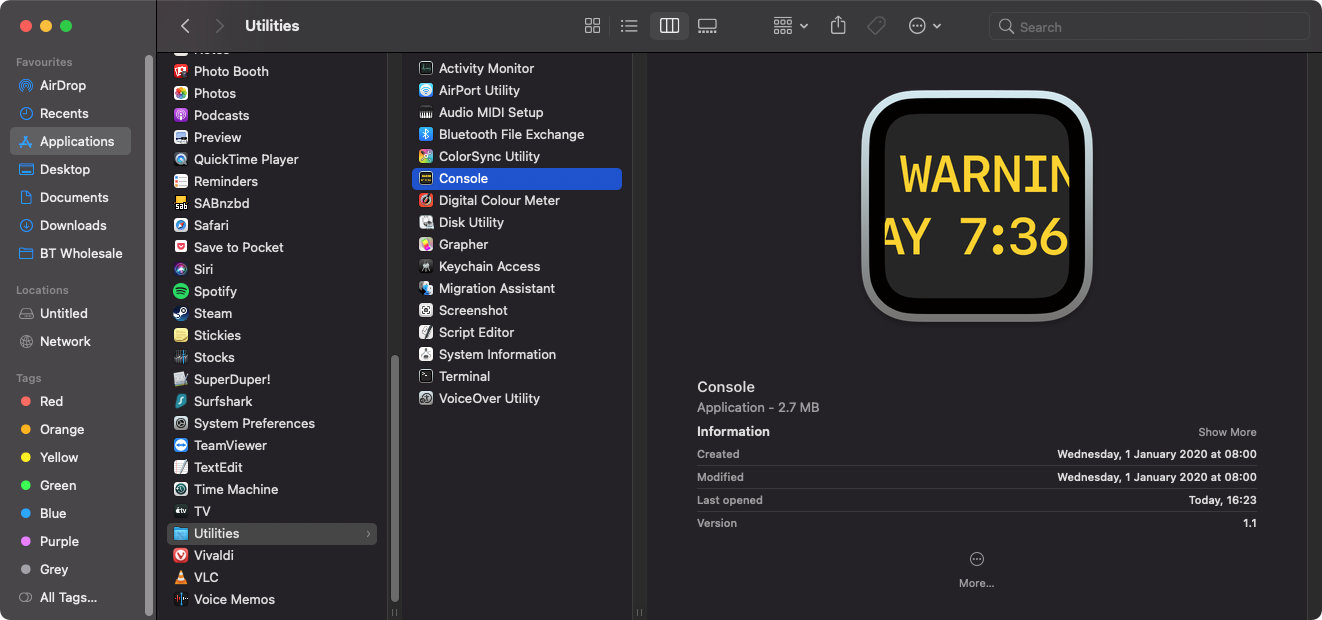Select the Podcasts app icon
Viewport: 1322px width, 620px height.
tap(181, 115)
